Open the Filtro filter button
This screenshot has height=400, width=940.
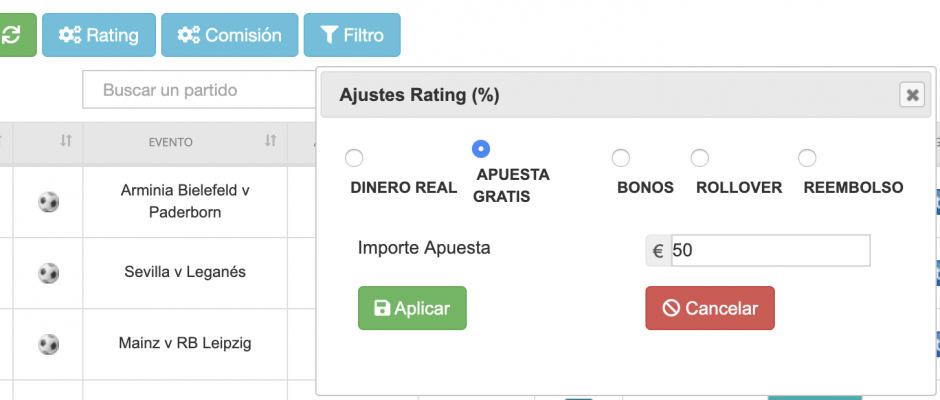coord(352,35)
